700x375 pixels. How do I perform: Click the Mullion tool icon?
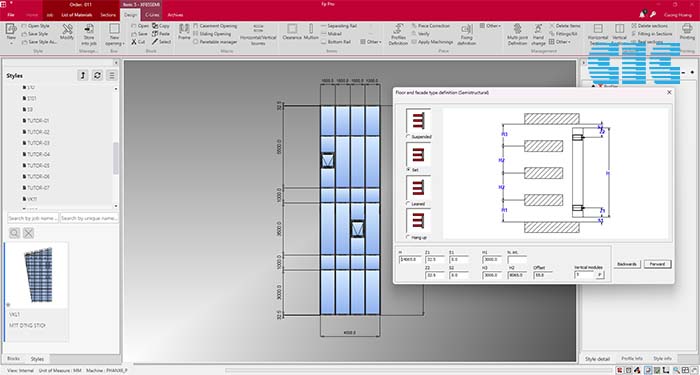click(x=311, y=29)
